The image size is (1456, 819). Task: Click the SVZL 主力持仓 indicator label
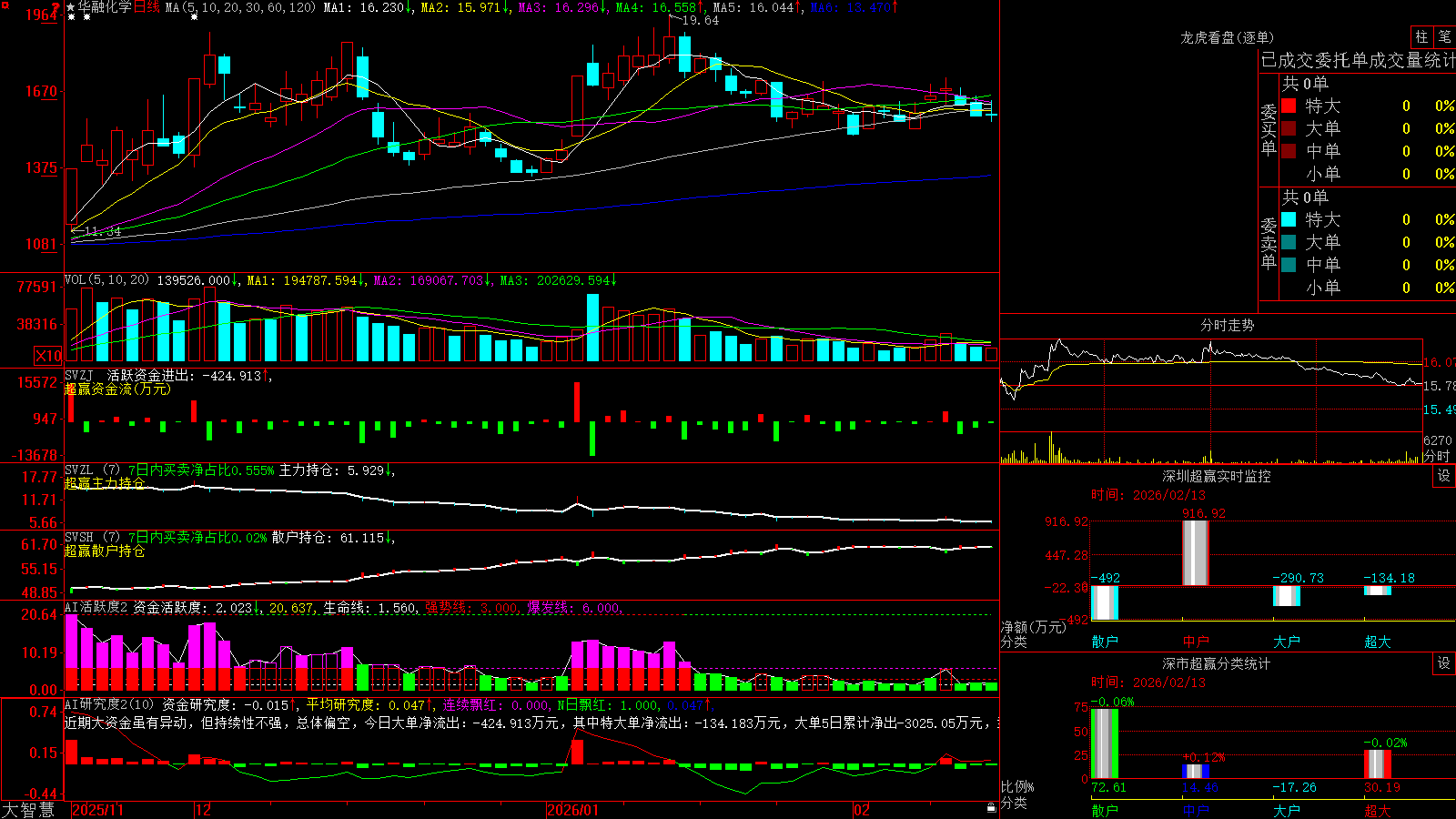coord(227,470)
